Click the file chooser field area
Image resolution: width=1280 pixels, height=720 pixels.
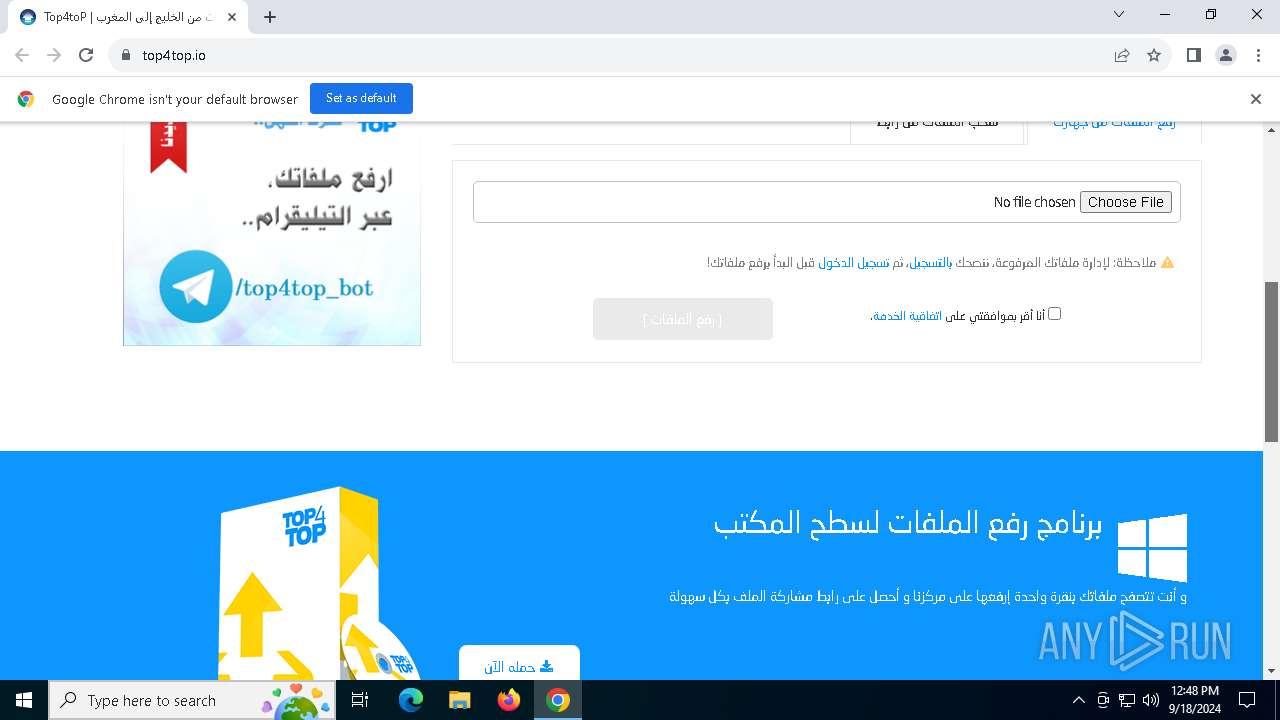point(826,202)
